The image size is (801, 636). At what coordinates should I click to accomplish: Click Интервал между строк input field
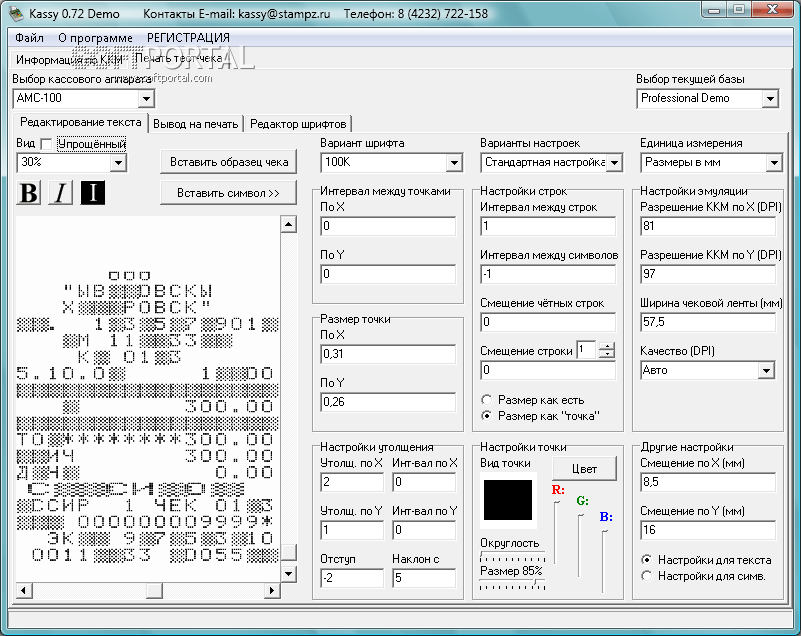[548, 226]
